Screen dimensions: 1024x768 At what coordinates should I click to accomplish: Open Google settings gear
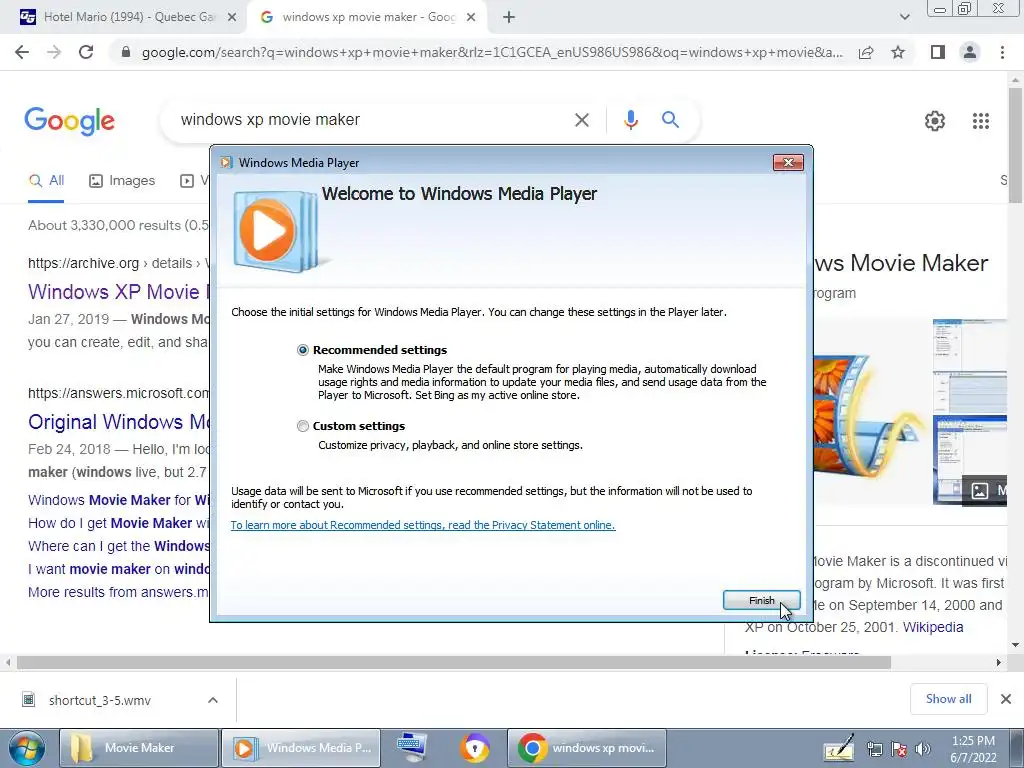point(935,121)
